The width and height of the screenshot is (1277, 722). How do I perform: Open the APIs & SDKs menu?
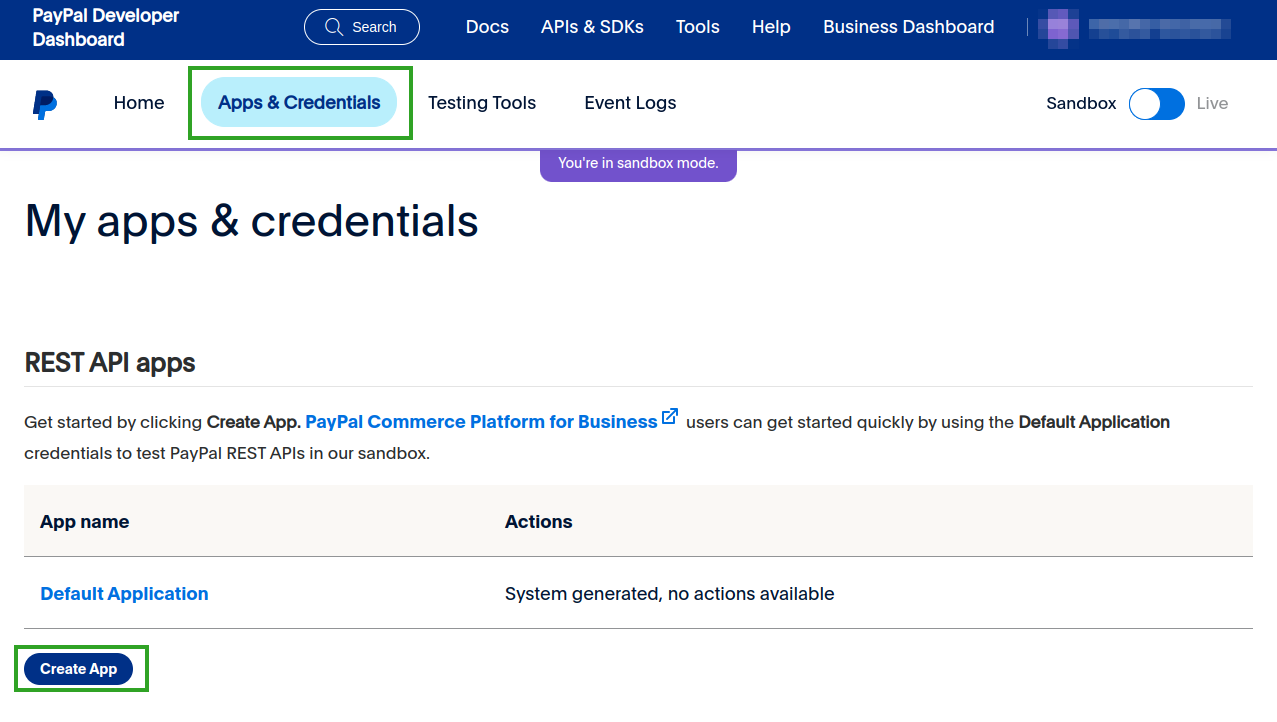click(x=592, y=27)
